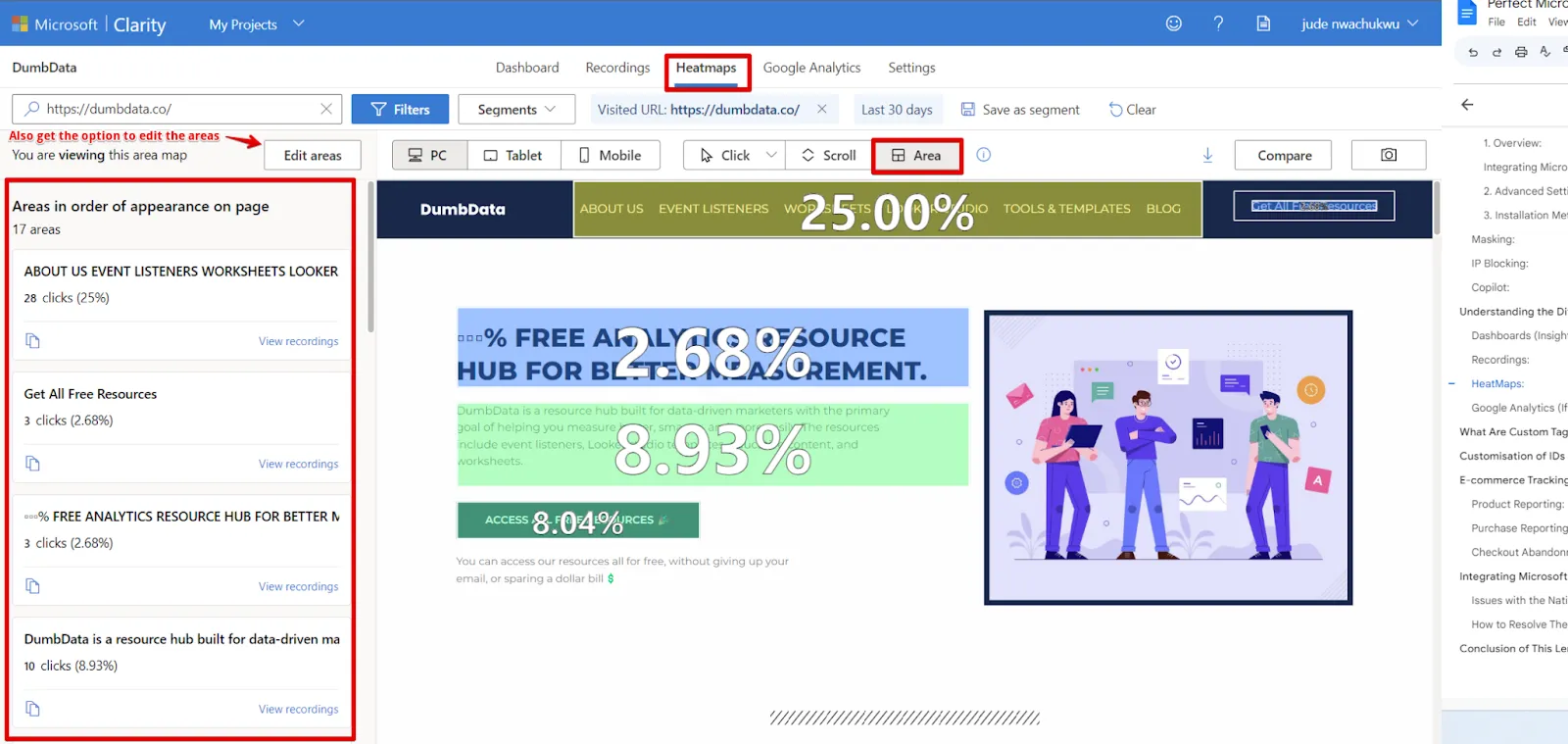Open the Heatmaps tab
Screen dimensions: 1568x744
[706, 68]
